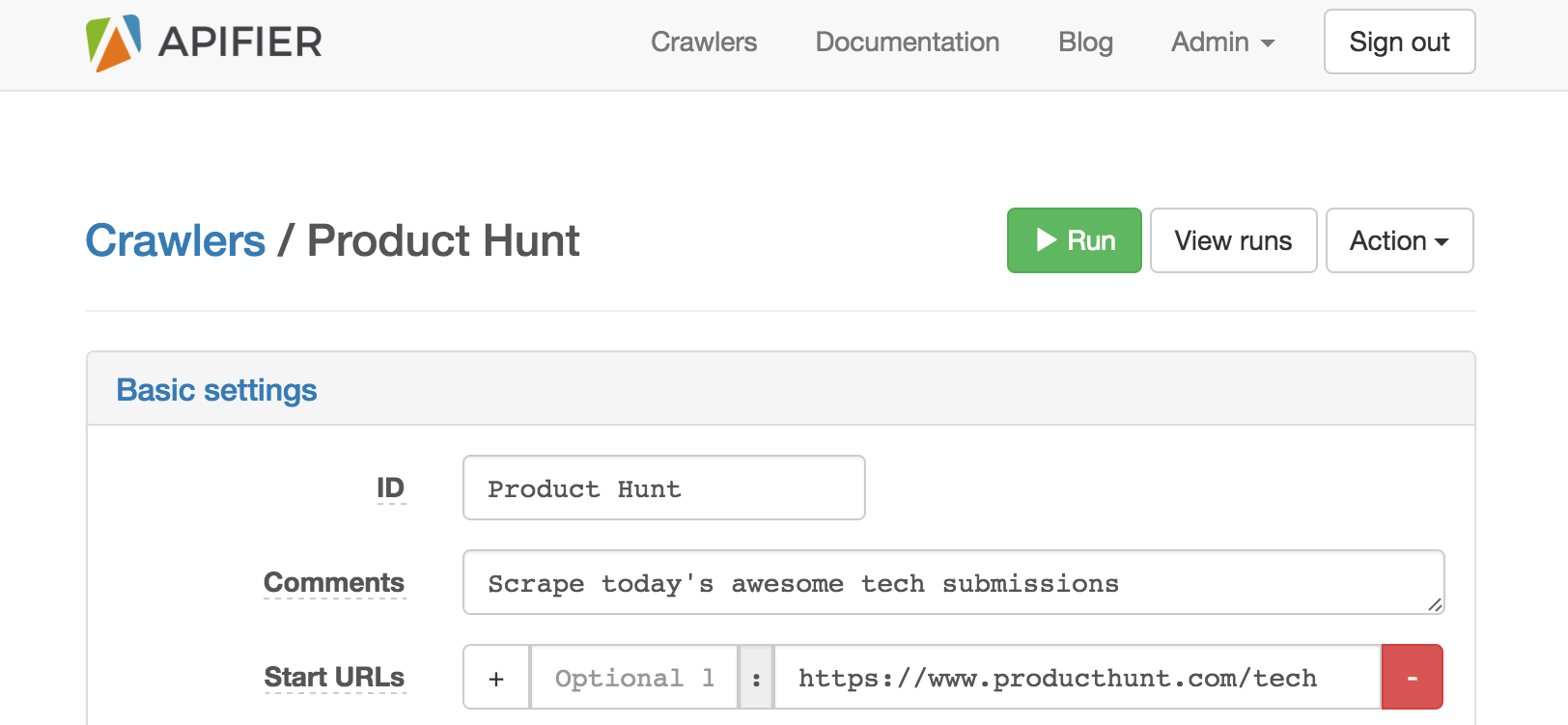Screen dimensions: 1568x725
Task: Click the Start URLs field label
Action: click(334, 678)
